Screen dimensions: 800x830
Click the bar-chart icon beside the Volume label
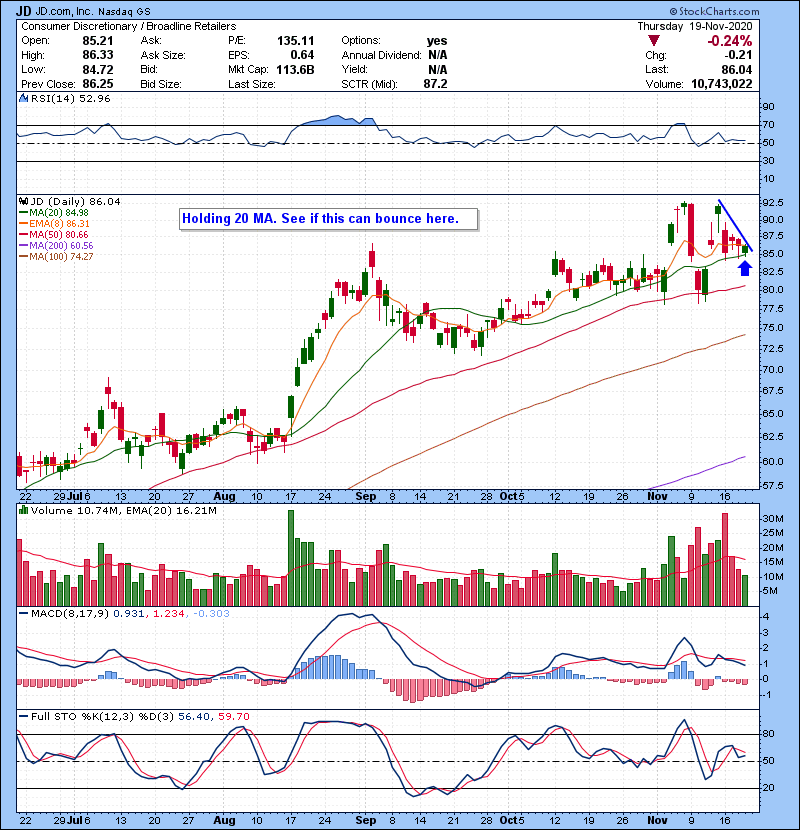click(23, 510)
